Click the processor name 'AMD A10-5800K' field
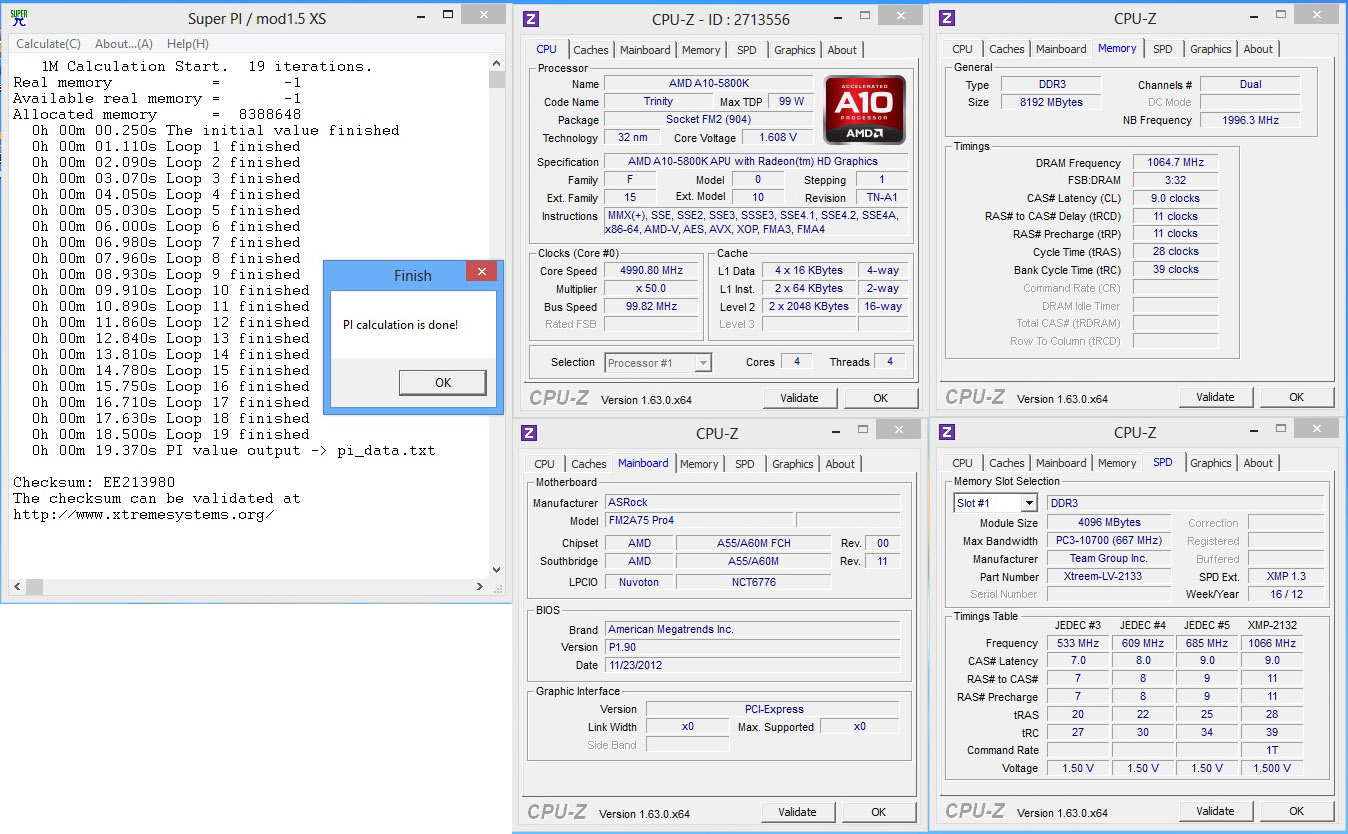The height and width of the screenshot is (834, 1348). click(x=709, y=83)
